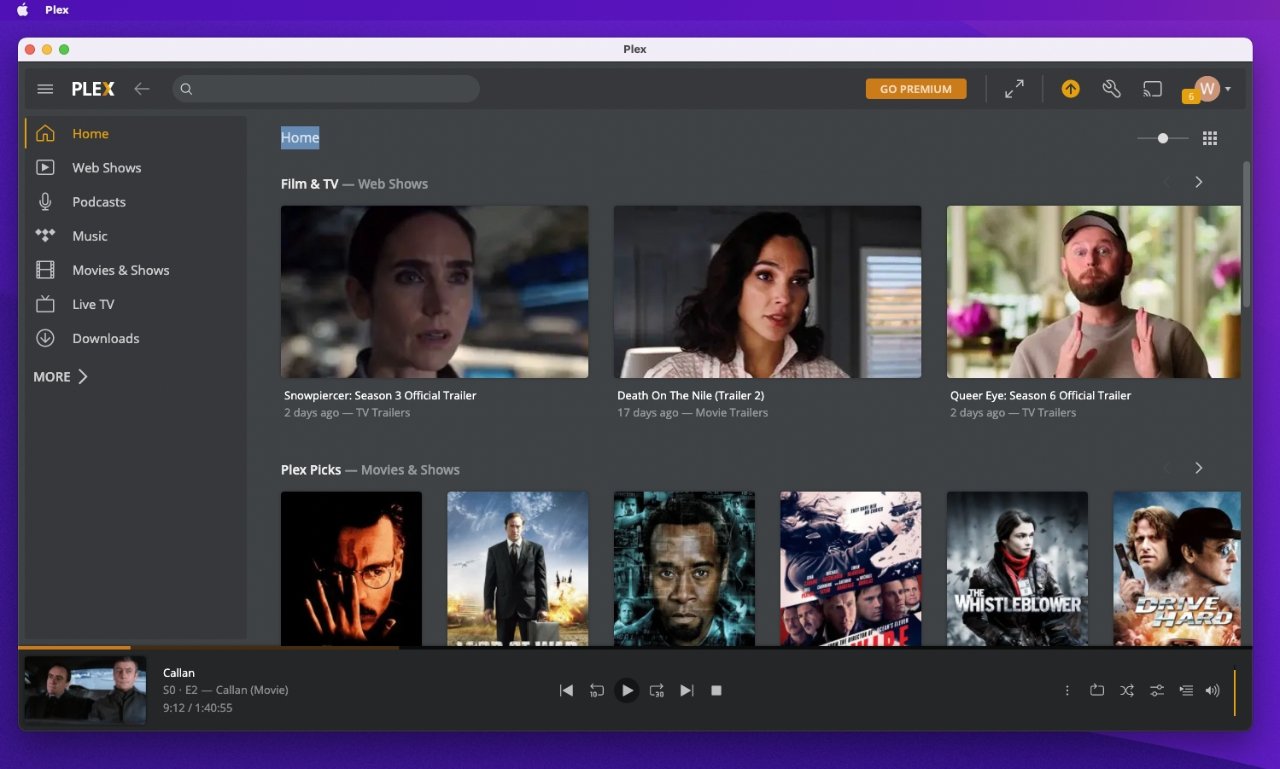Viewport: 1280px width, 769px height.
Task: Open Music in the sidebar
Action: coord(136,236)
